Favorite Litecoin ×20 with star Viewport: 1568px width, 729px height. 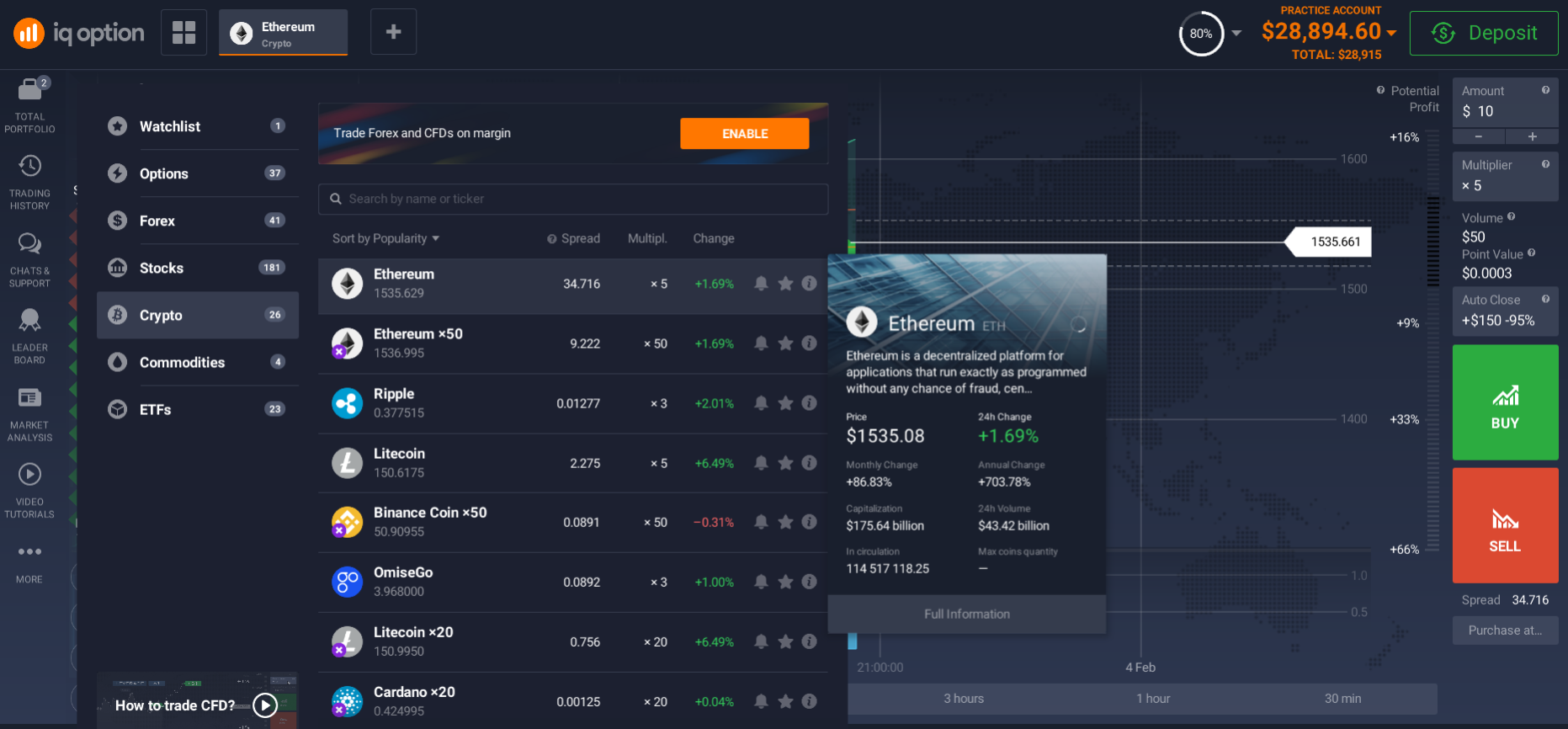pos(785,641)
